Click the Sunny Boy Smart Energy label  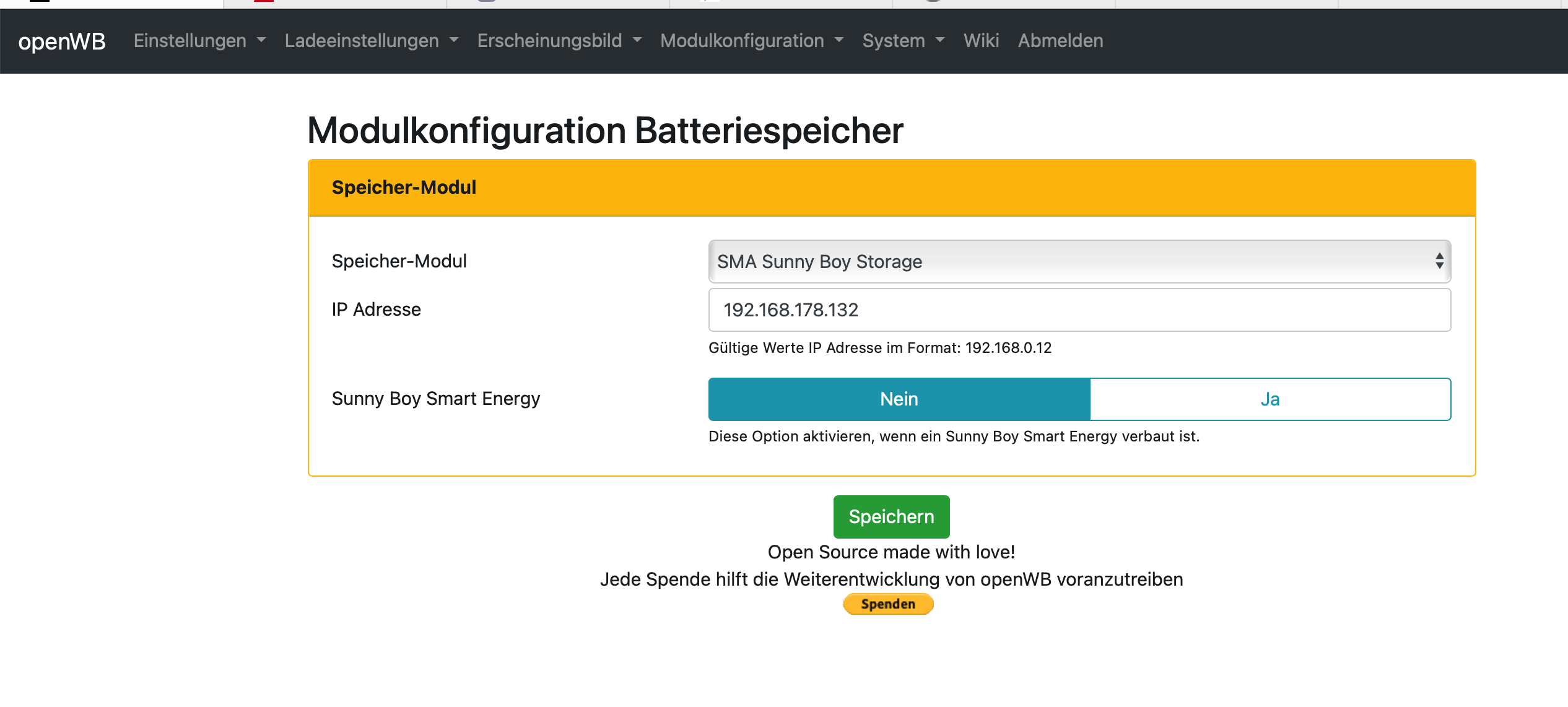[x=435, y=399]
